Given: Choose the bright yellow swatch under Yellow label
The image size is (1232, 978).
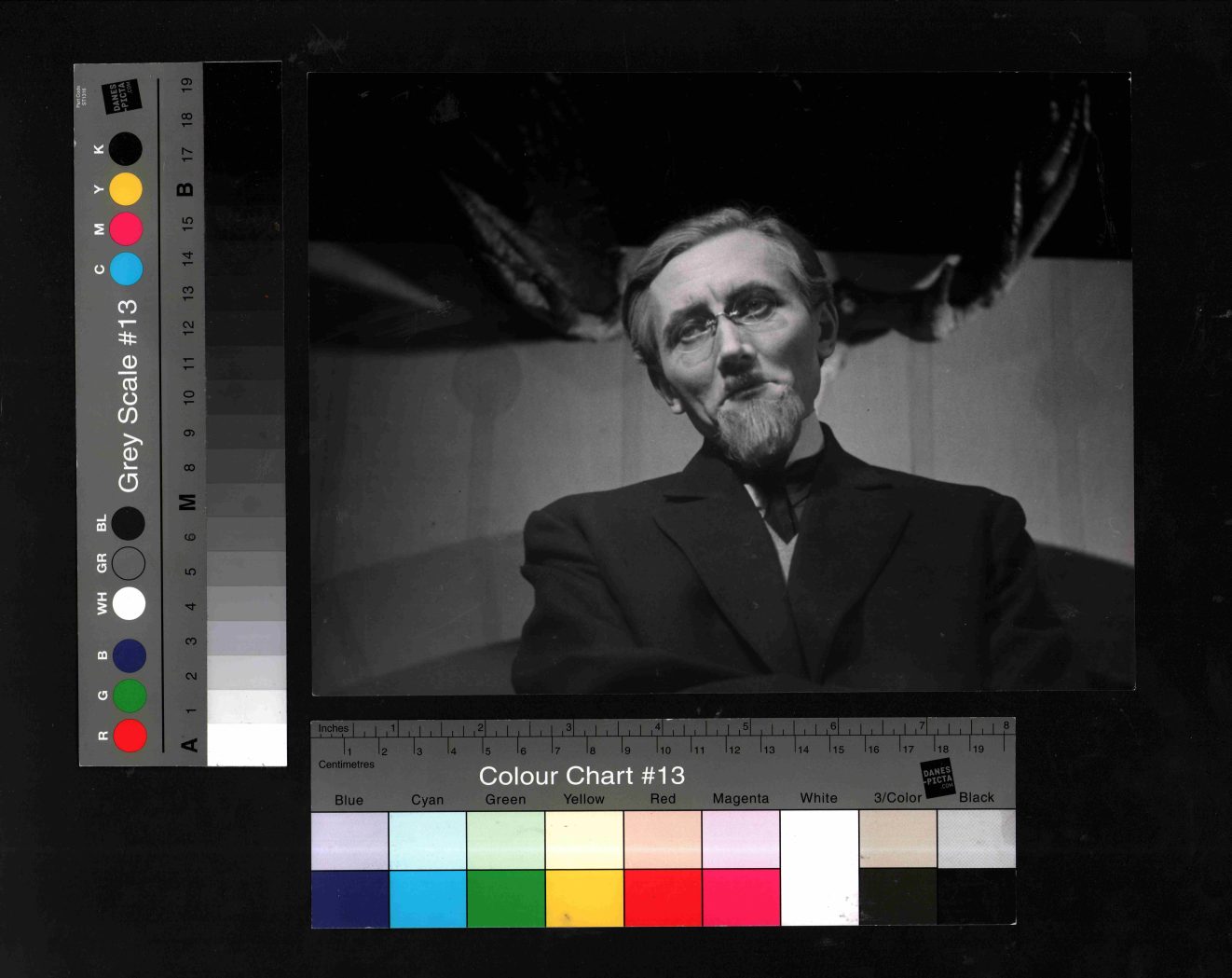Looking at the screenshot, I should tap(584, 898).
